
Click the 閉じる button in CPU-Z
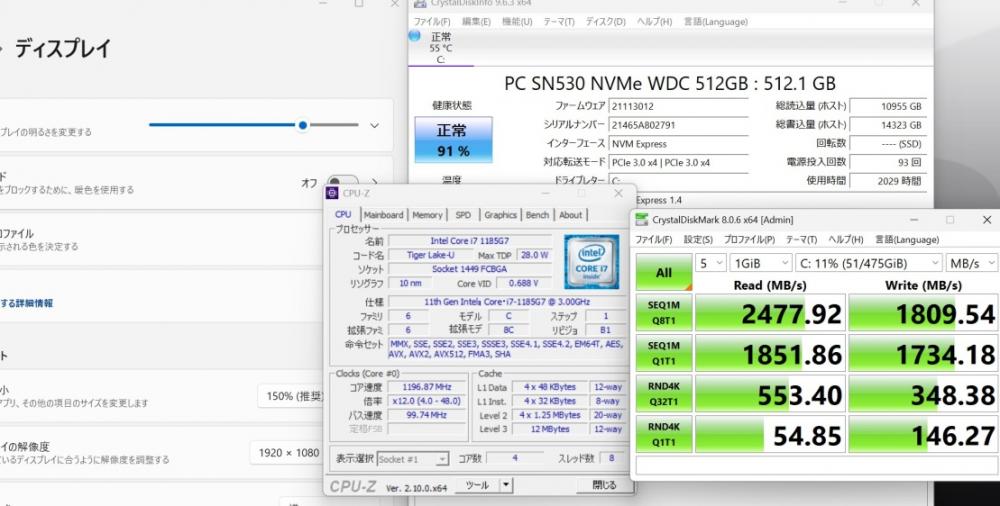click(604, 486)
